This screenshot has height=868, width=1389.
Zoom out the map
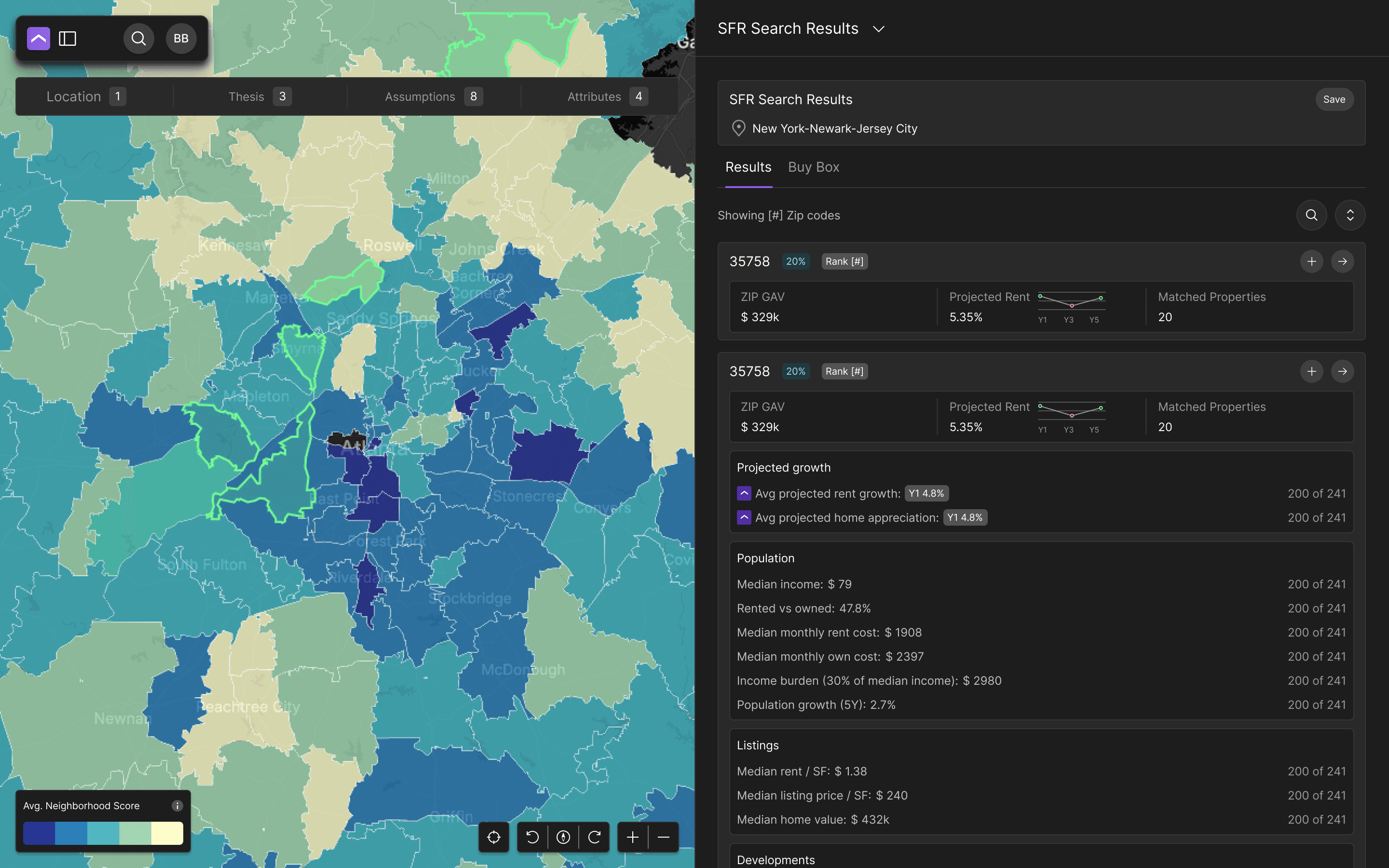(664, 837)
